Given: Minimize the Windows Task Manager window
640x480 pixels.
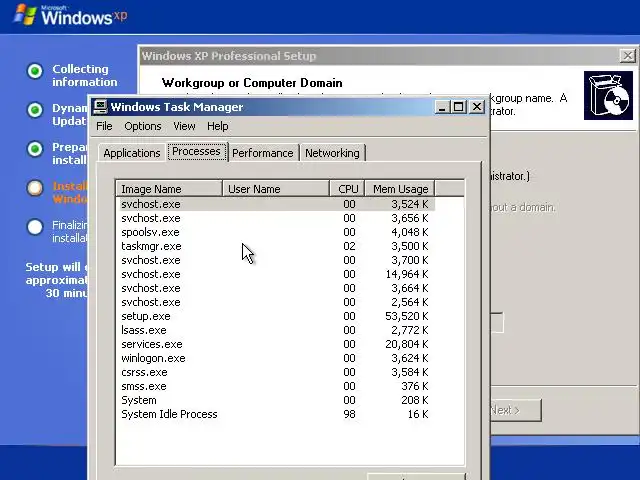Looking at the screenshot, I should pos(442,107).
